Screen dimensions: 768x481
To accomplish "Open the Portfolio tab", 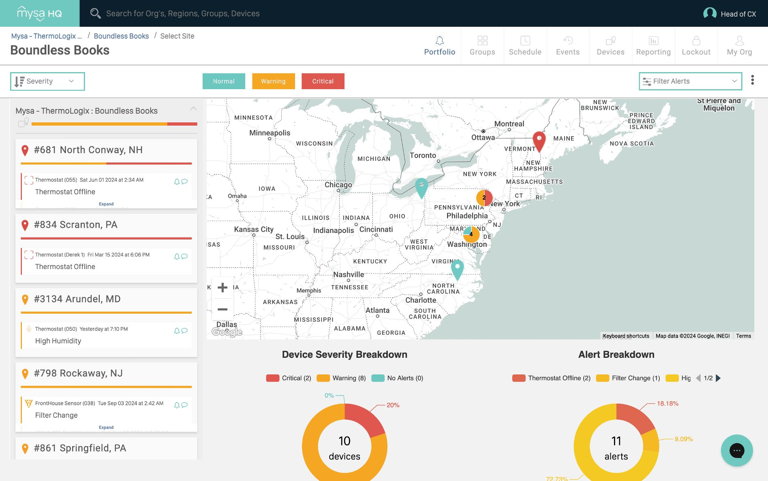I will click(439, 46).
